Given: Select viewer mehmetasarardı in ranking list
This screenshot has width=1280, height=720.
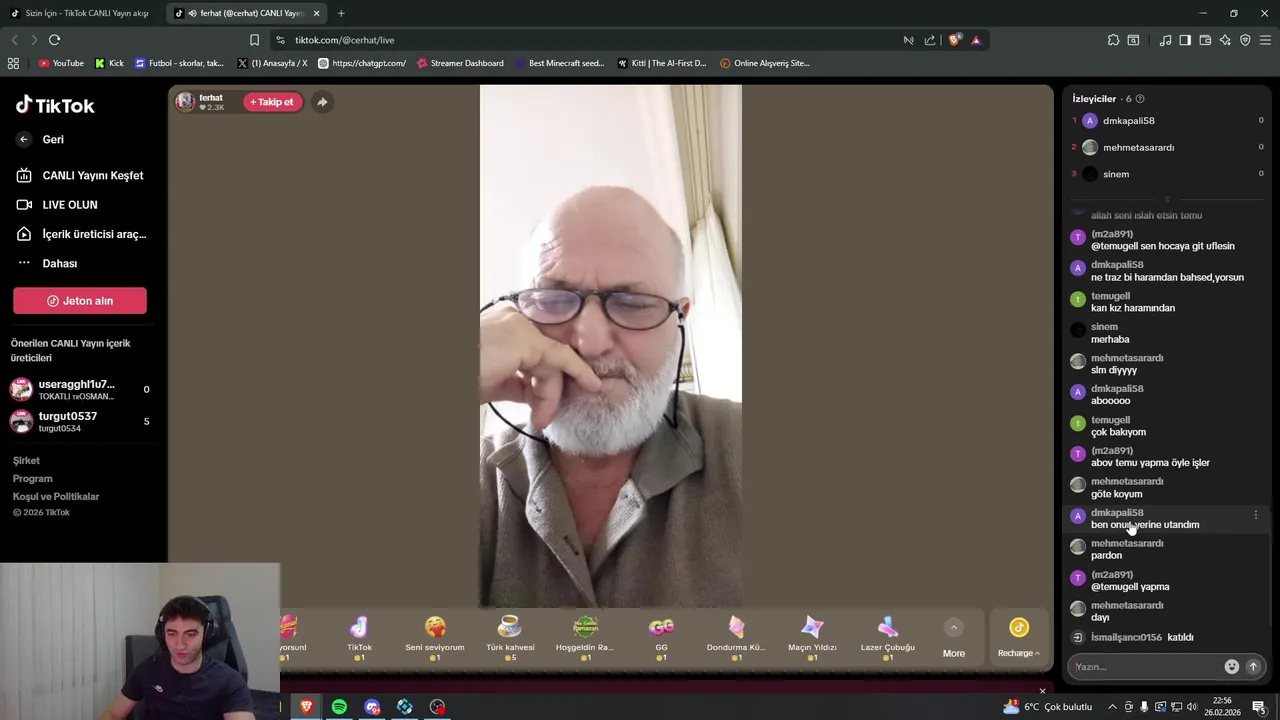Looking at the screenshot, I should [x=1167, y=147].
